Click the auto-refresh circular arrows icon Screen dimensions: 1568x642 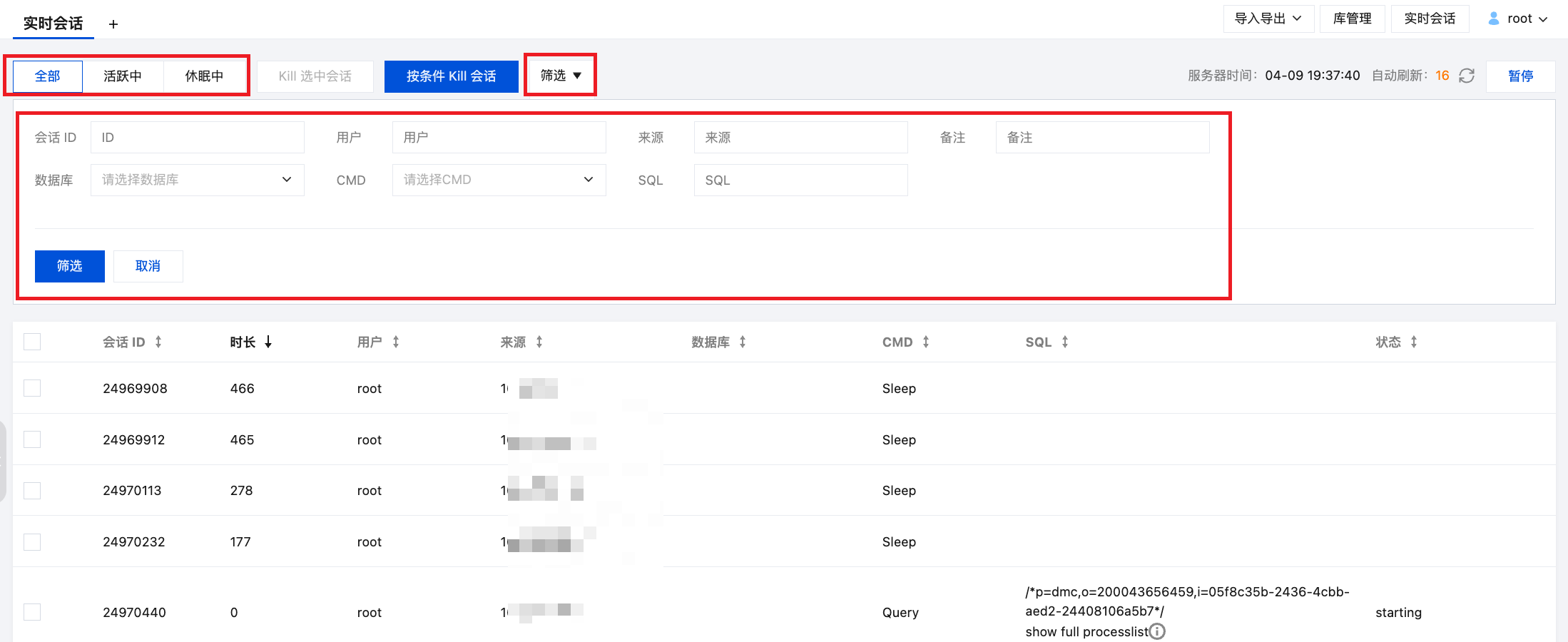1467,76
